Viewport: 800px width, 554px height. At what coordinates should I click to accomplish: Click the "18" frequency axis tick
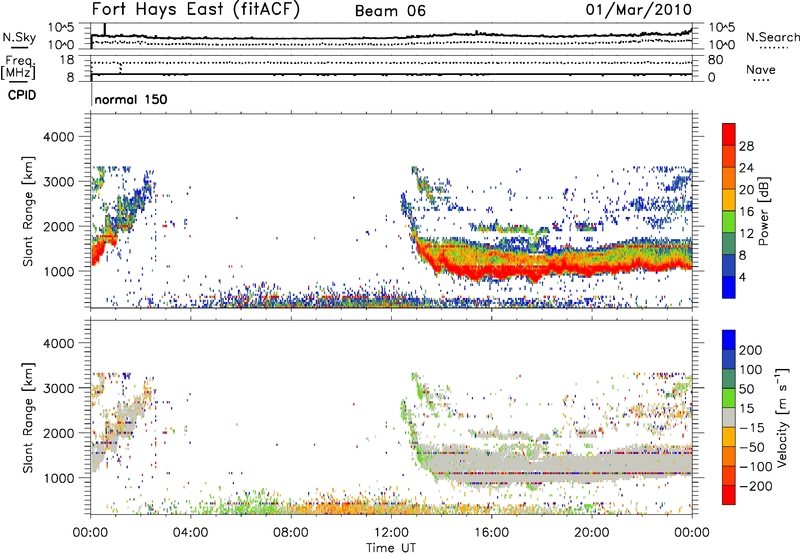(x=67, y=60)
